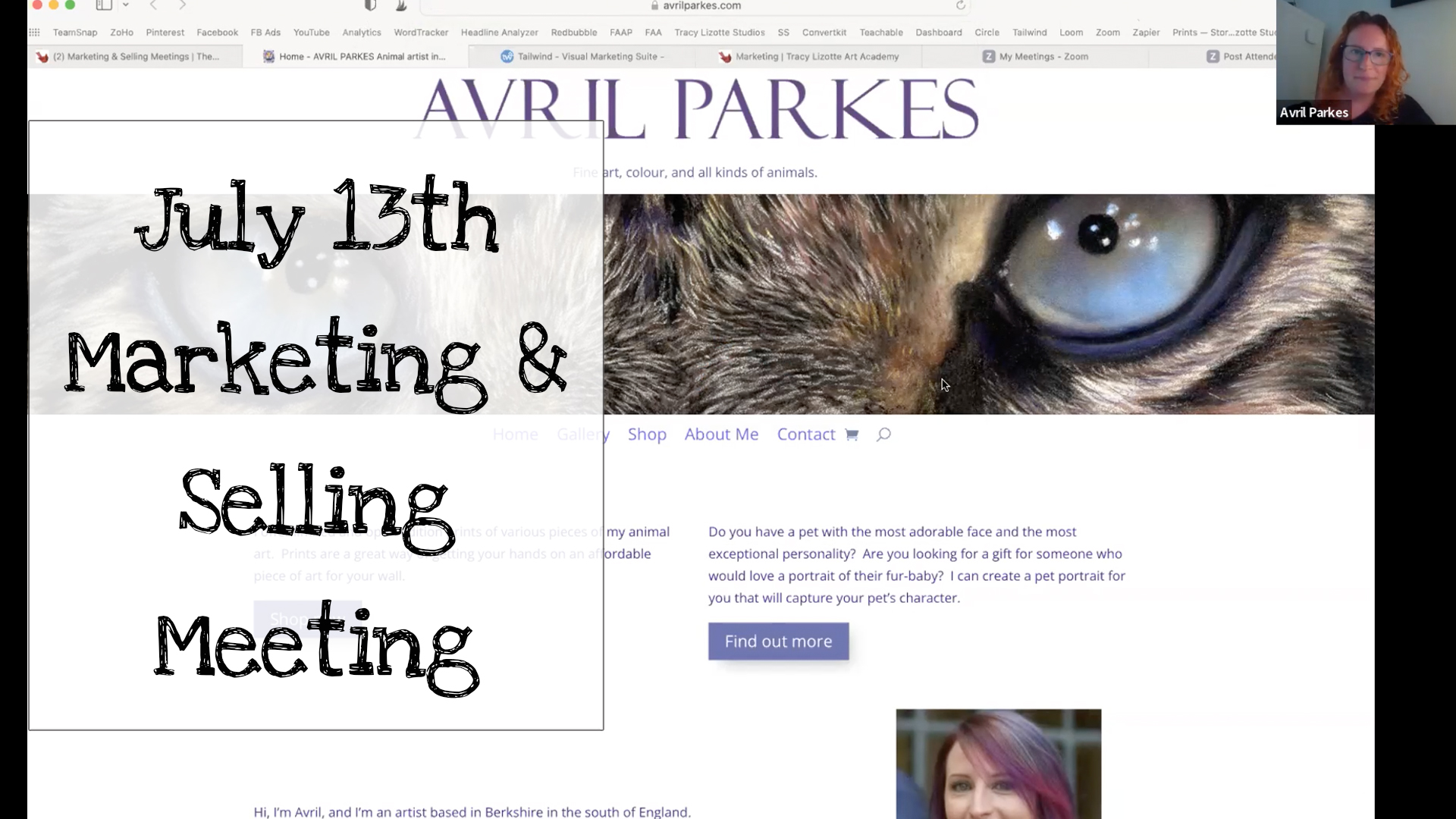Screen dimensions: 1456x819
Task: Open the YouTube bookmark
Action: click(x=312, y=33)
